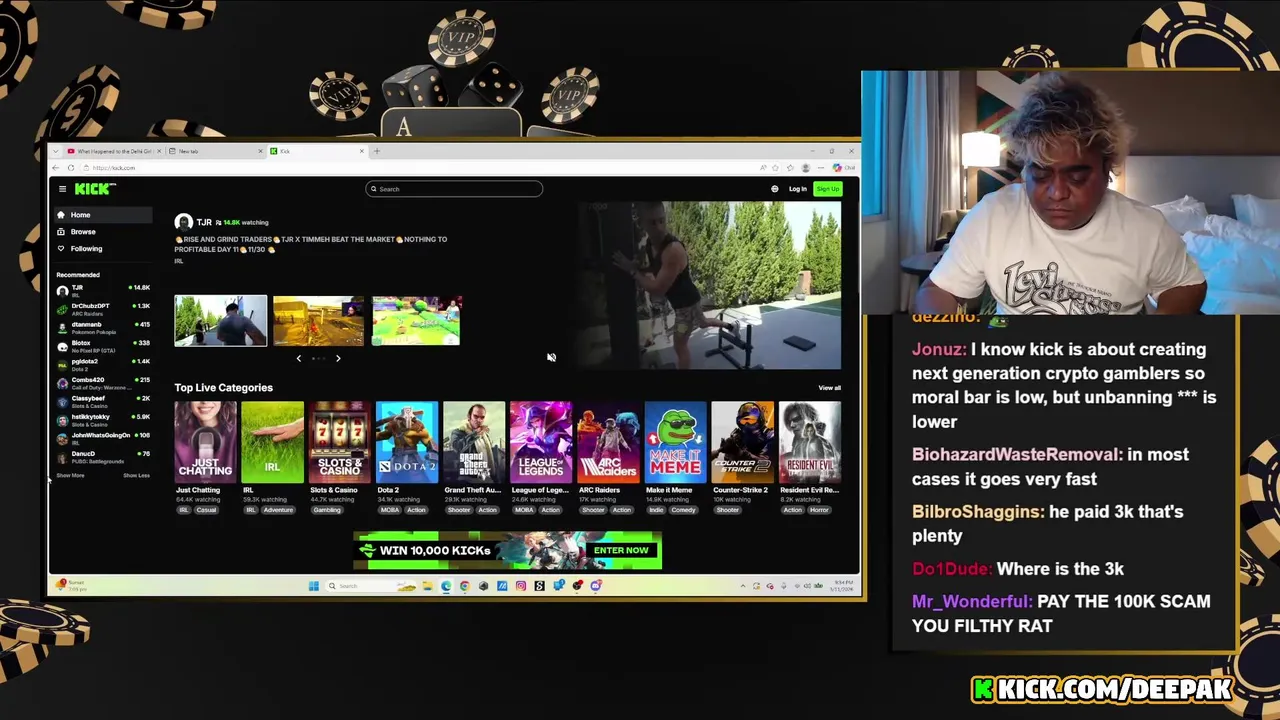Image resolution: width=1280 pixels, height=720 pixels.
Task: Open recommended channel Combs420
Action: (x=103, y=382)
